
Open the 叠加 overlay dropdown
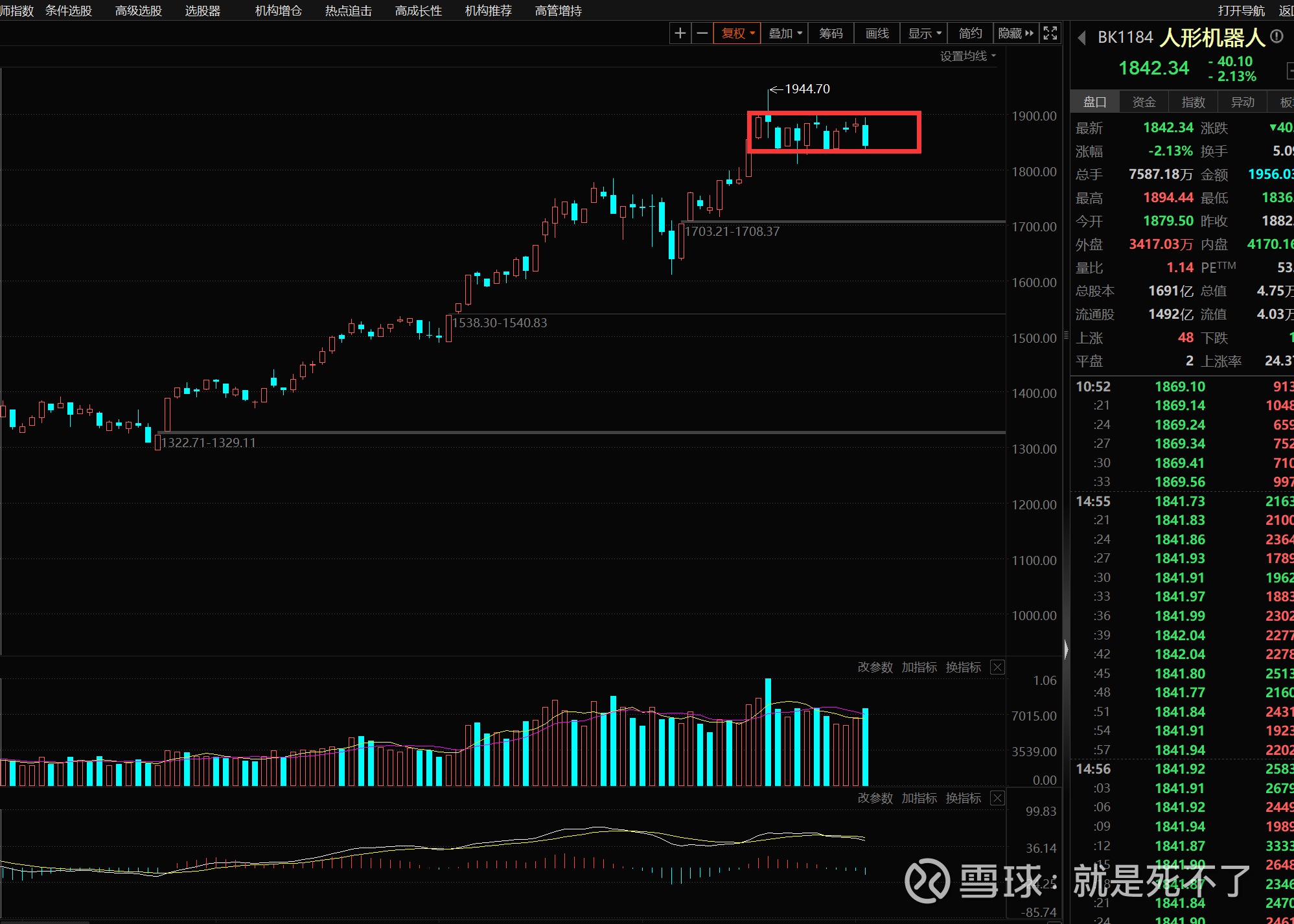[x=785, y=33]
